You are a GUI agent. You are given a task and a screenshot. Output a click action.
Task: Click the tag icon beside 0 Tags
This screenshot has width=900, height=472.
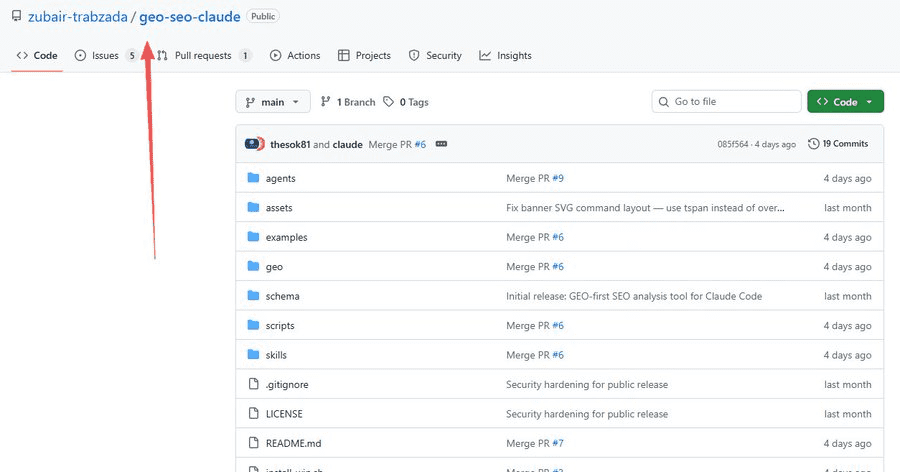[389, 102]
